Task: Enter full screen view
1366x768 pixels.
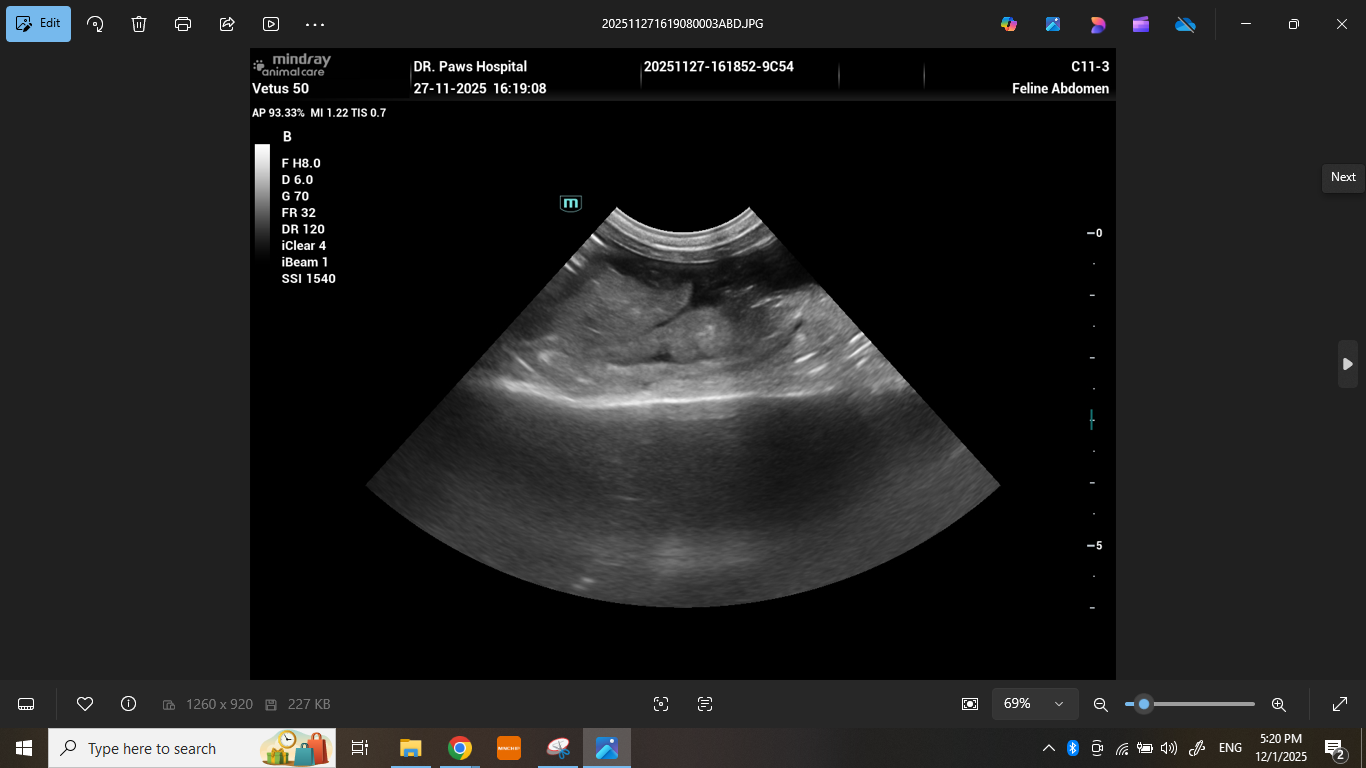Action: pos(1340,704)
